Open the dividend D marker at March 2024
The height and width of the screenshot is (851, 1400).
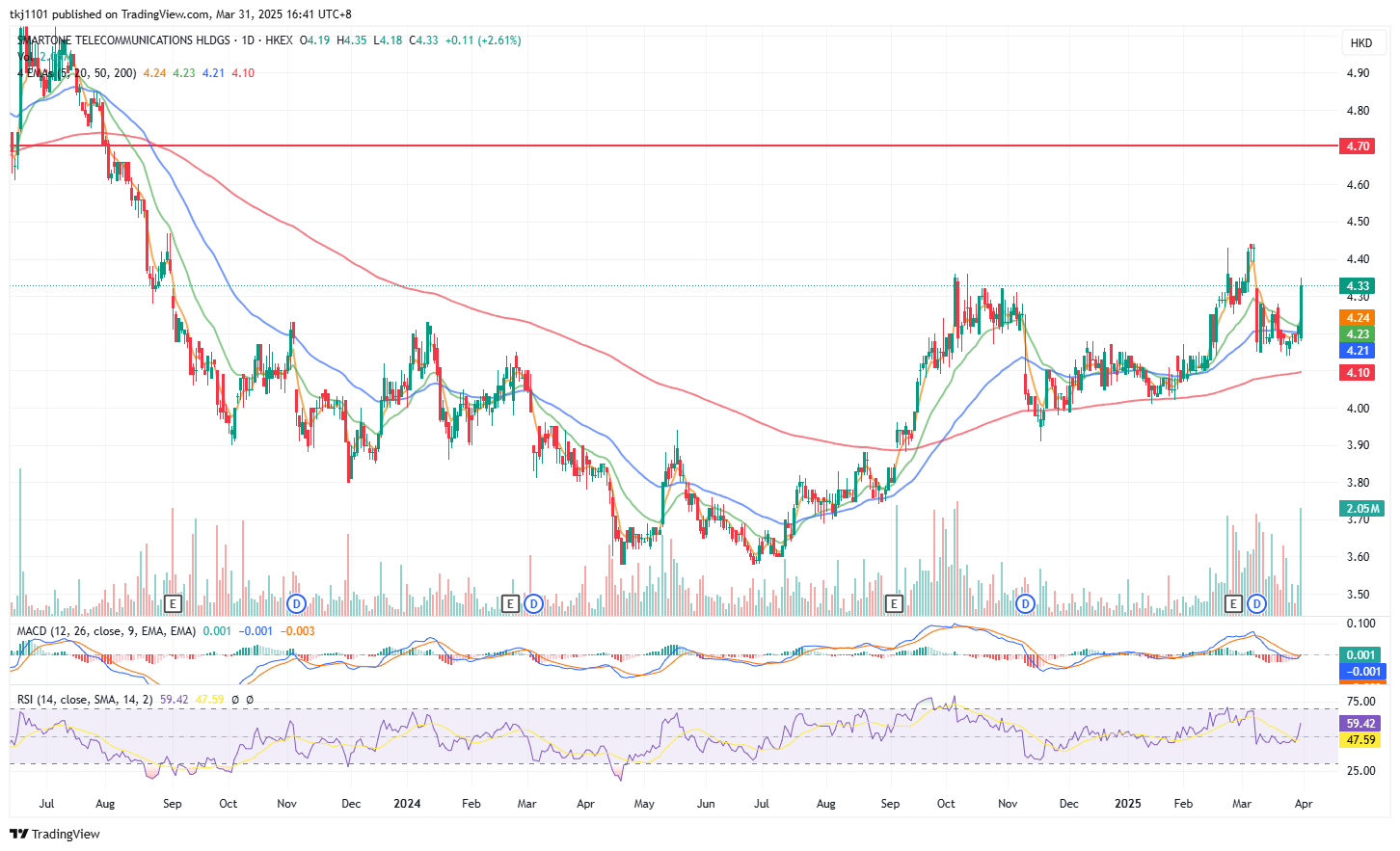coord(534,604)
